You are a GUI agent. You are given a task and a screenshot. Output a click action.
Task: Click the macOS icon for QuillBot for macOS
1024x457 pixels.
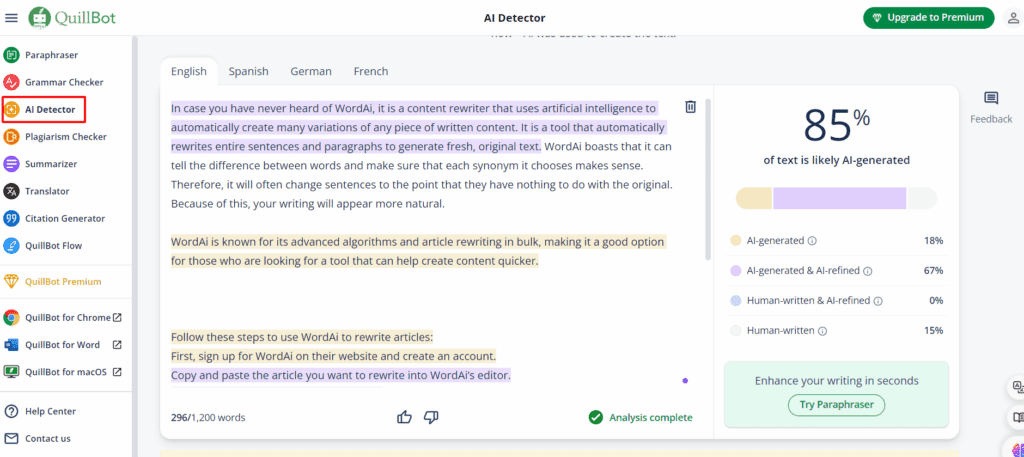[x=12, y=372]
